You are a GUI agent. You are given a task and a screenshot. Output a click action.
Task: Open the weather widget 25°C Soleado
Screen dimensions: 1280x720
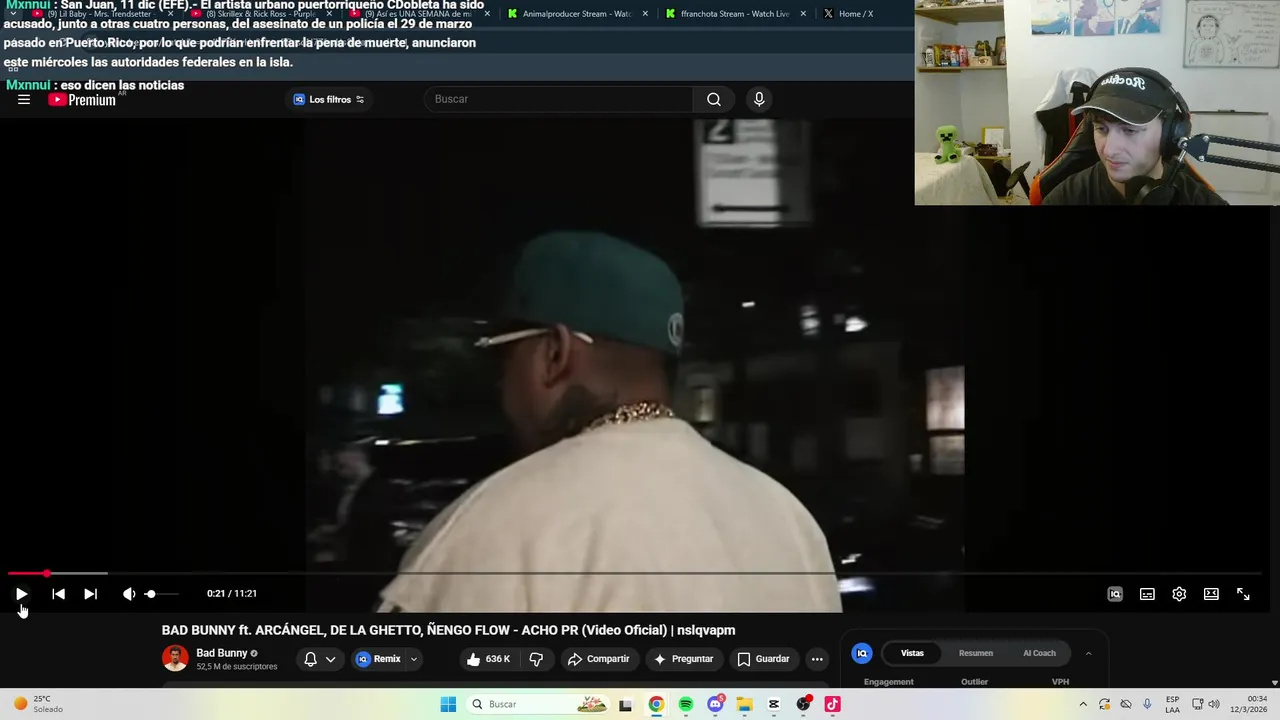click(x=38, y=704)
